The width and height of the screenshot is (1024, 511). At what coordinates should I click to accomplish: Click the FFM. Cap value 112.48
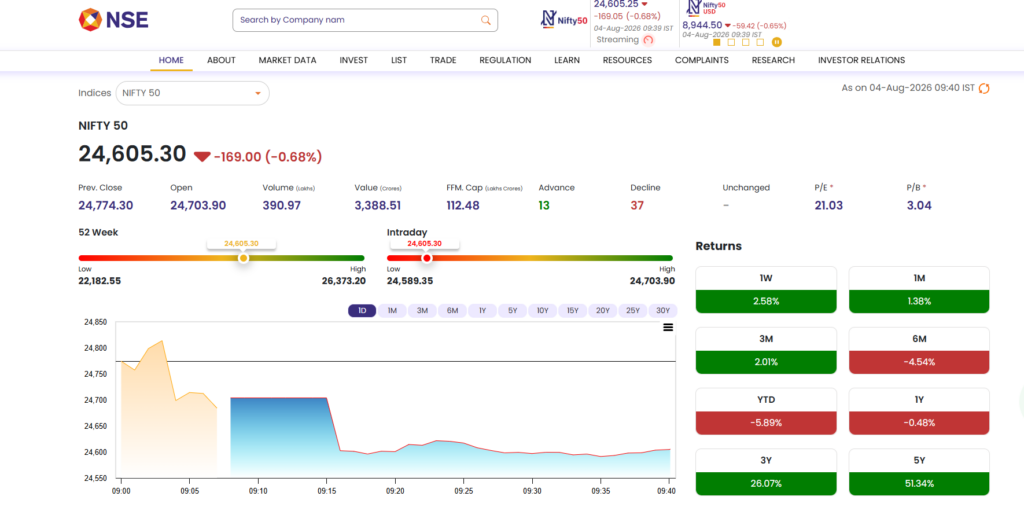[x=463, y=206]
